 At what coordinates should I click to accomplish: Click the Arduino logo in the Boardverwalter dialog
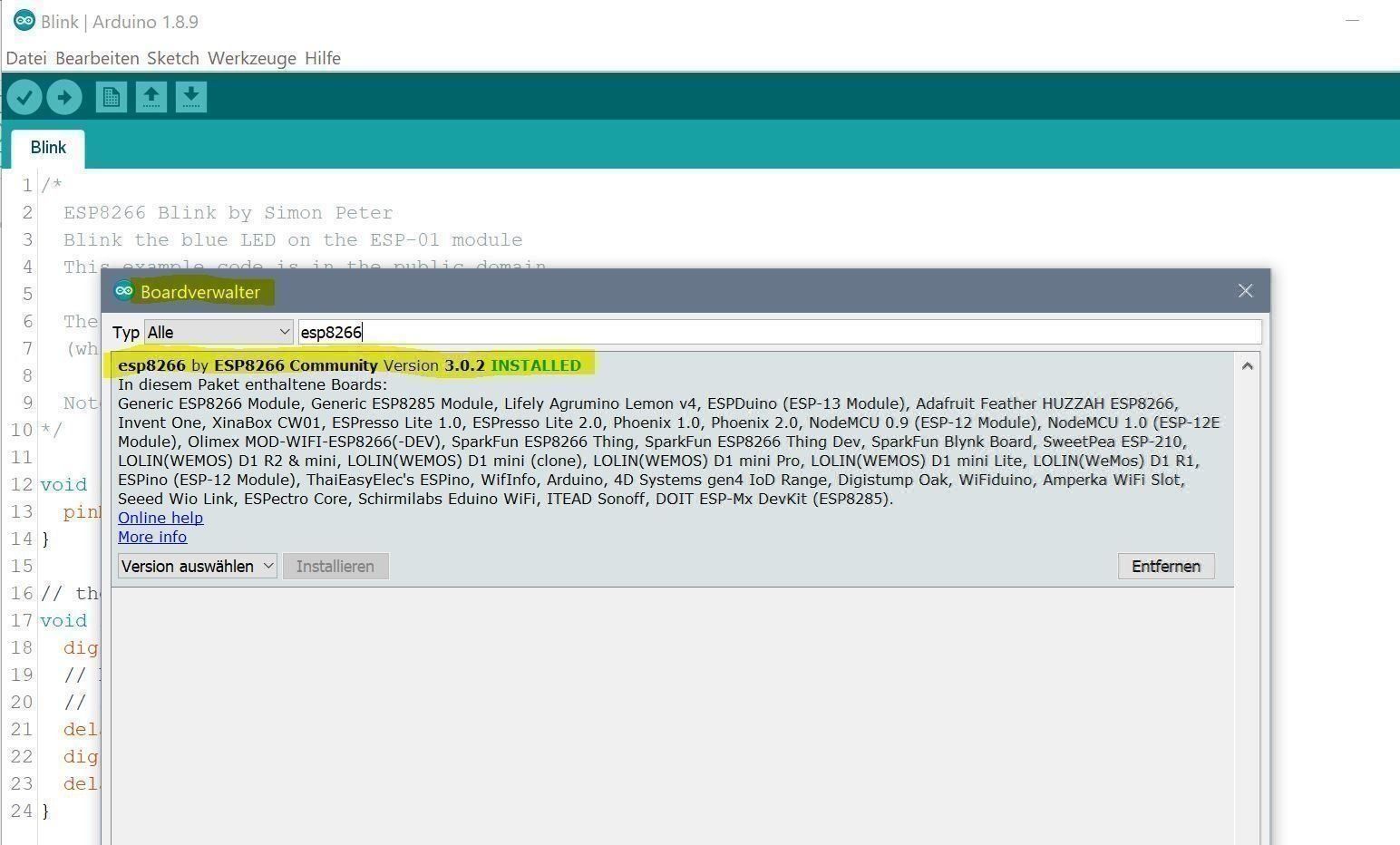[x=123, y=291]
